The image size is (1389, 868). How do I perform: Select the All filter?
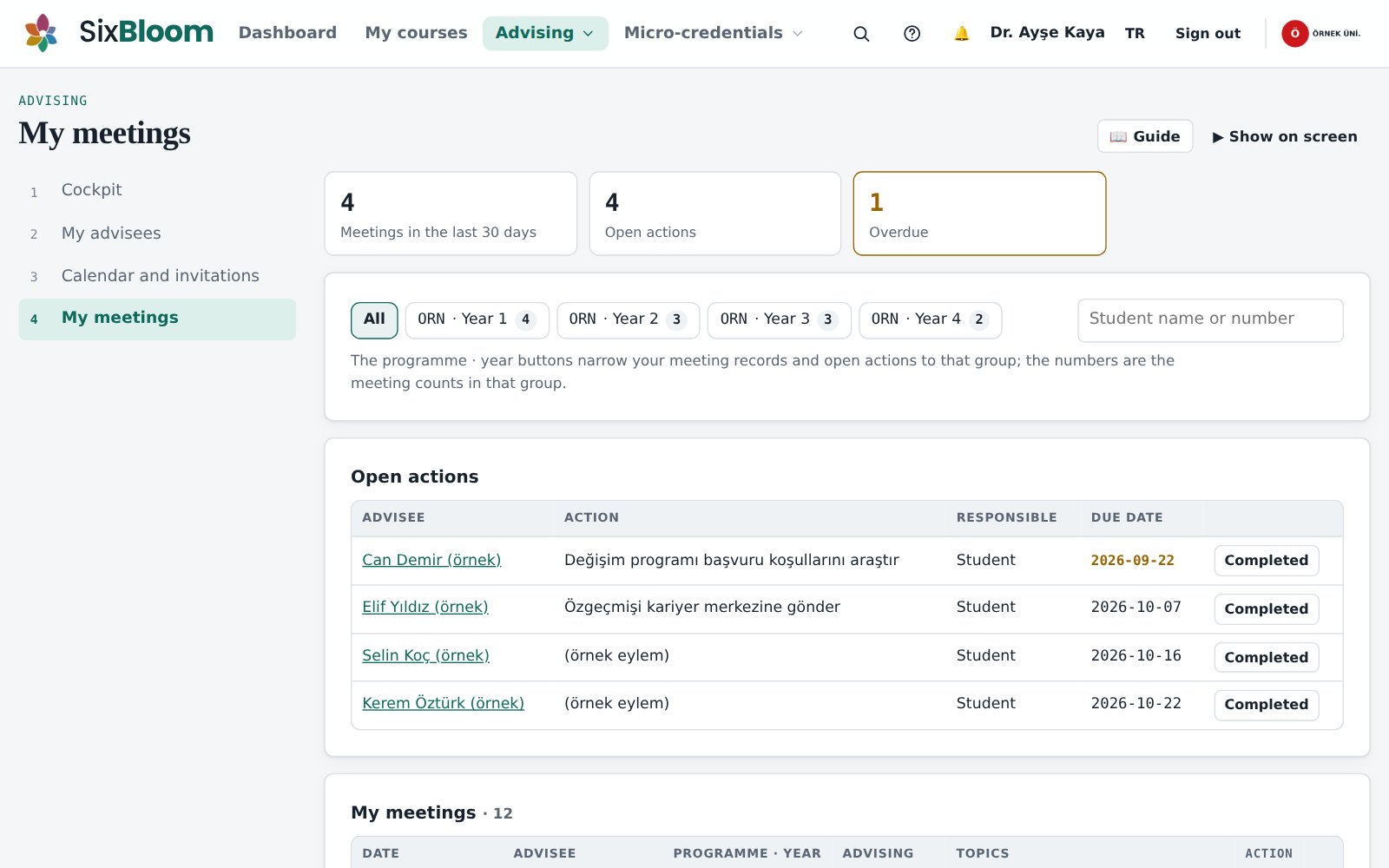tap(374, 319)
